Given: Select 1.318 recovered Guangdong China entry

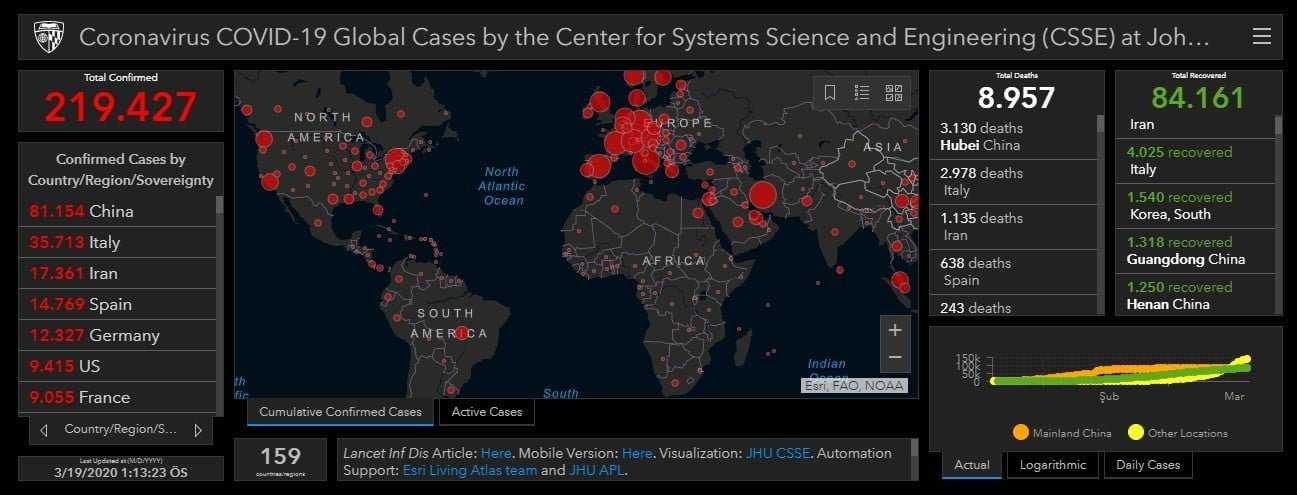Looking at the screenshot, I should 1196,251.
